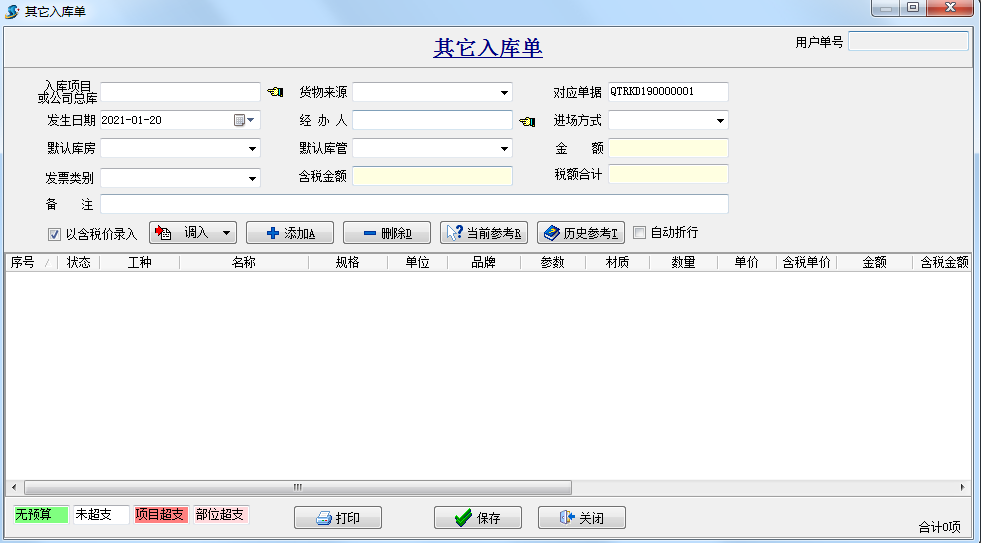Open the 货物来源 dropdown
Screen dimensions: 981x543
[504, 93]
